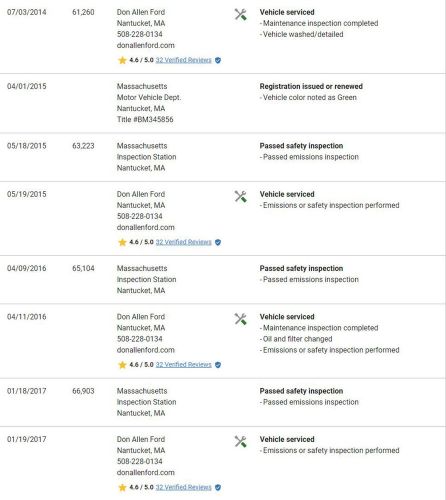Click Title #BM345856 text
The image size is (446, 500).
(145, 120)
